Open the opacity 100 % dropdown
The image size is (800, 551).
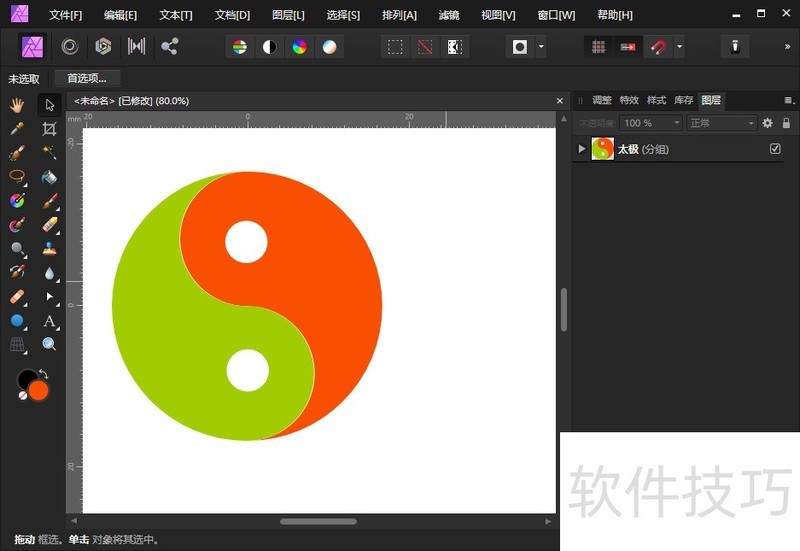click(650, 123)
